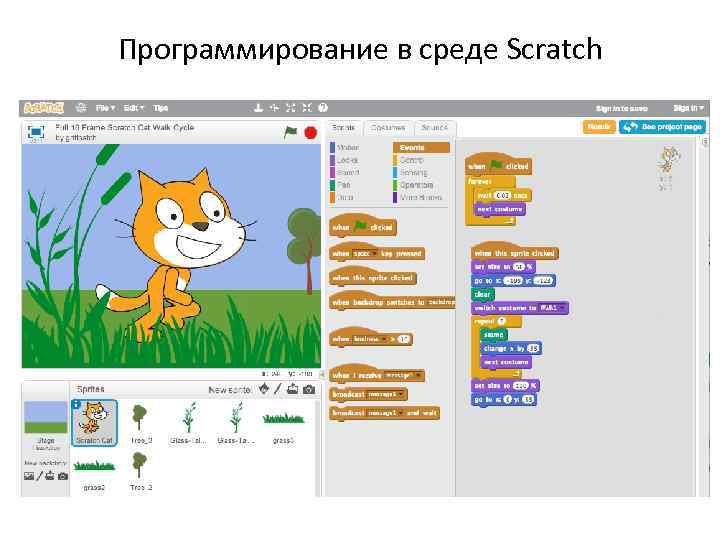Screen dimensions: 720x540
Task: Click the wait seconds value in forever loop
Action: click(x=502, y=195)
